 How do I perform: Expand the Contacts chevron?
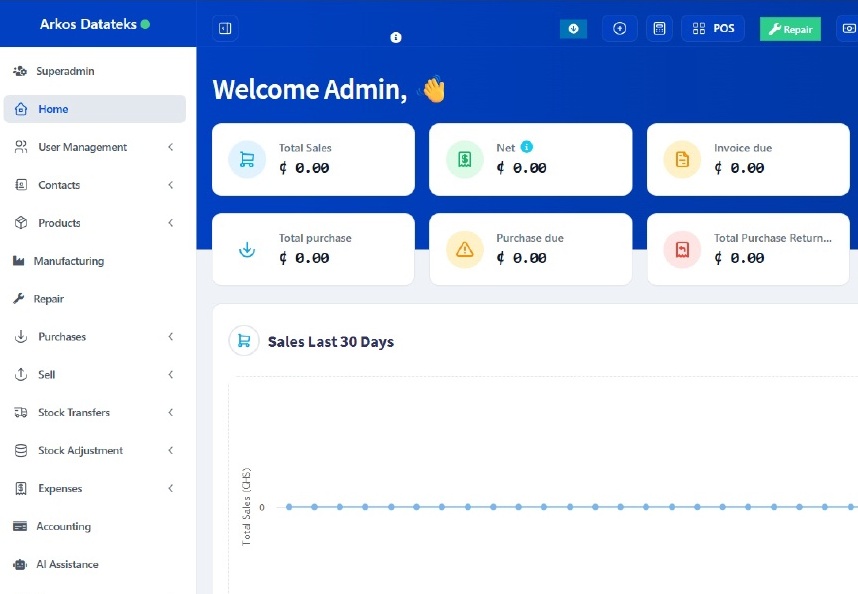point(171,185)
